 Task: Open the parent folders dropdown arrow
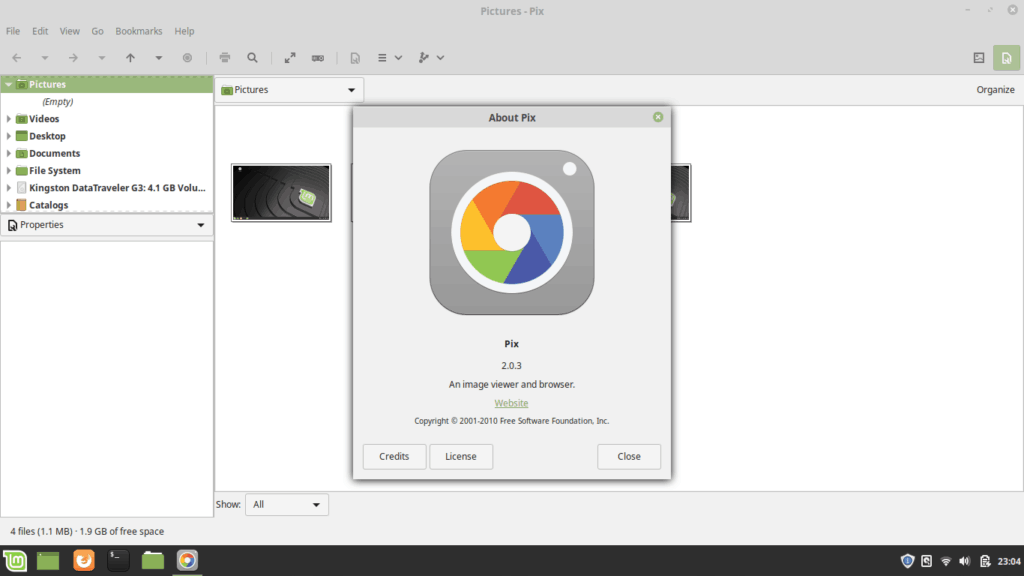159,57
